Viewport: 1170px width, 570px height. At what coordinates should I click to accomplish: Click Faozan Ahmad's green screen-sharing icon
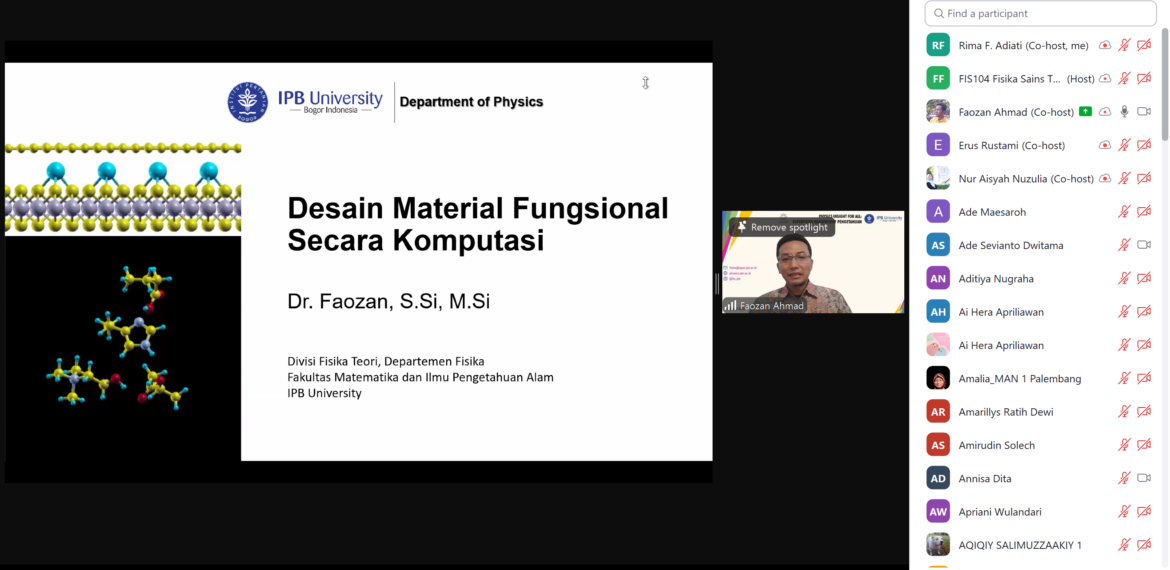[x=1104, y=112]
